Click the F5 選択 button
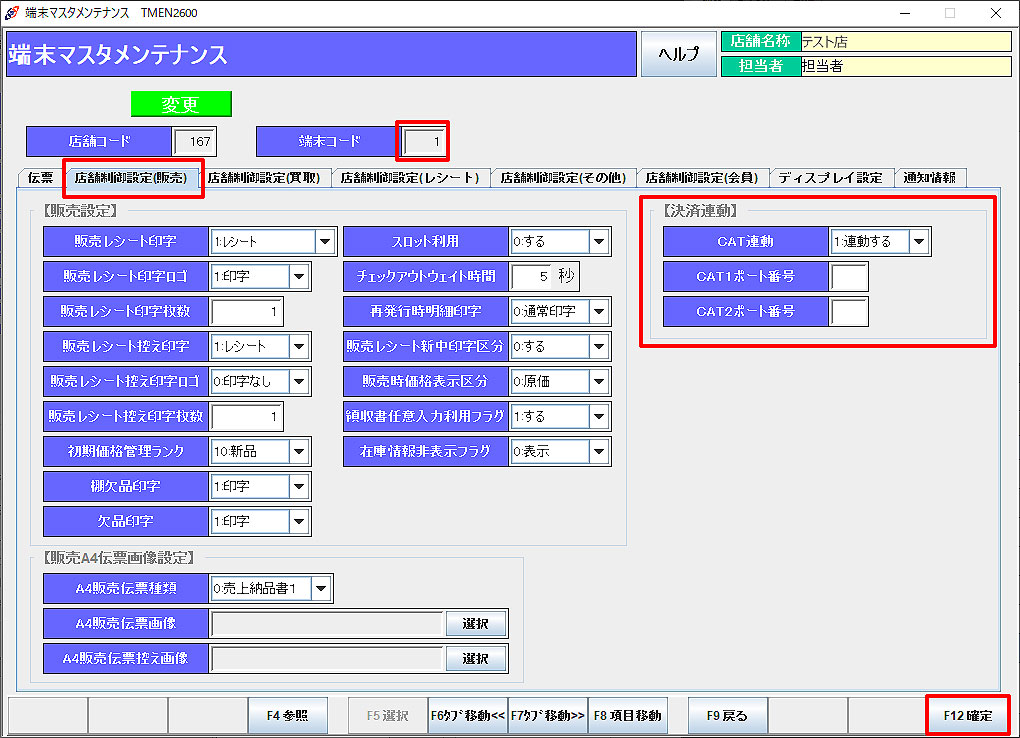This screenshot has width=1020, height=738. [388, 716]
